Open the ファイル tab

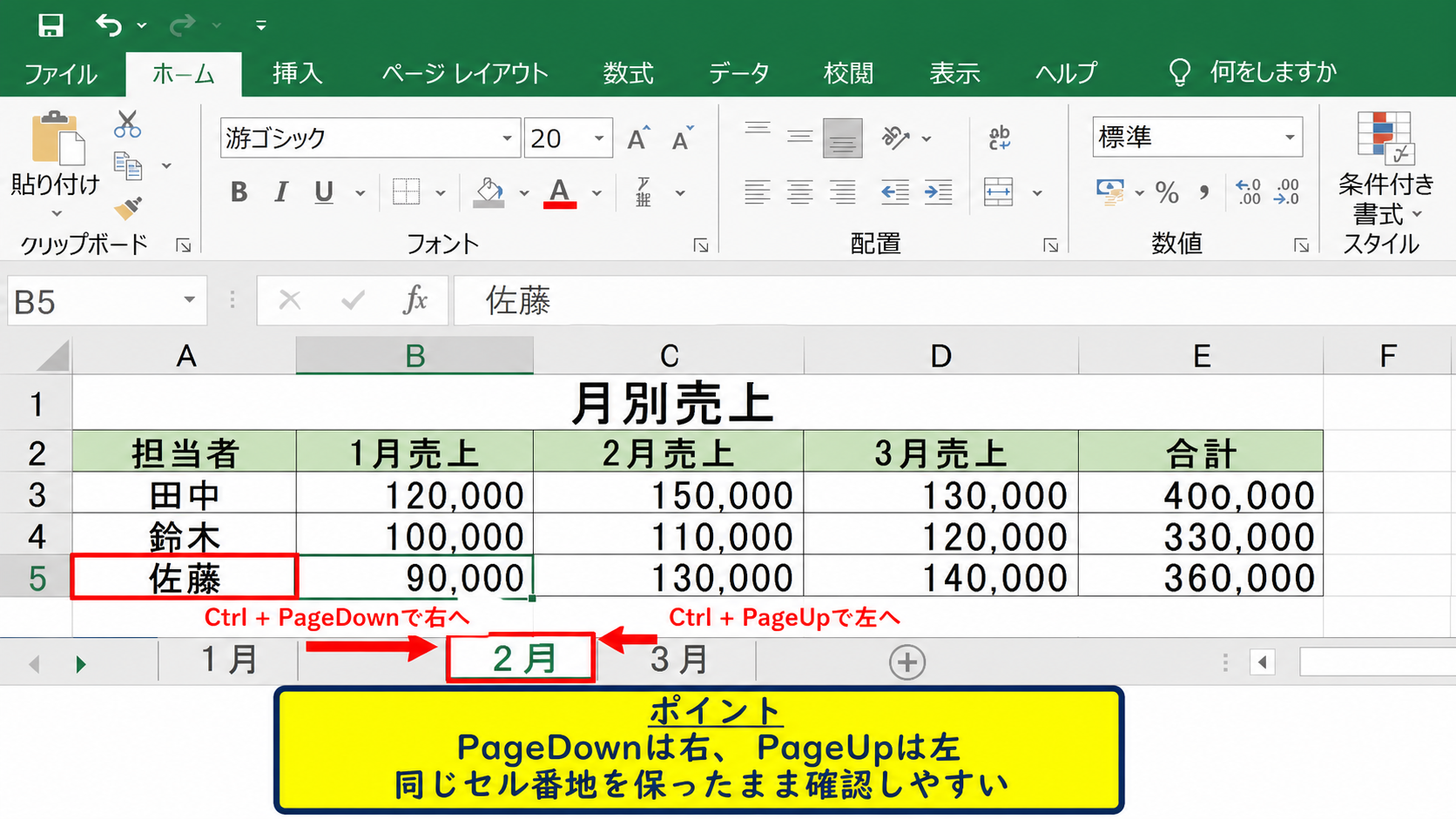[61, 74]
